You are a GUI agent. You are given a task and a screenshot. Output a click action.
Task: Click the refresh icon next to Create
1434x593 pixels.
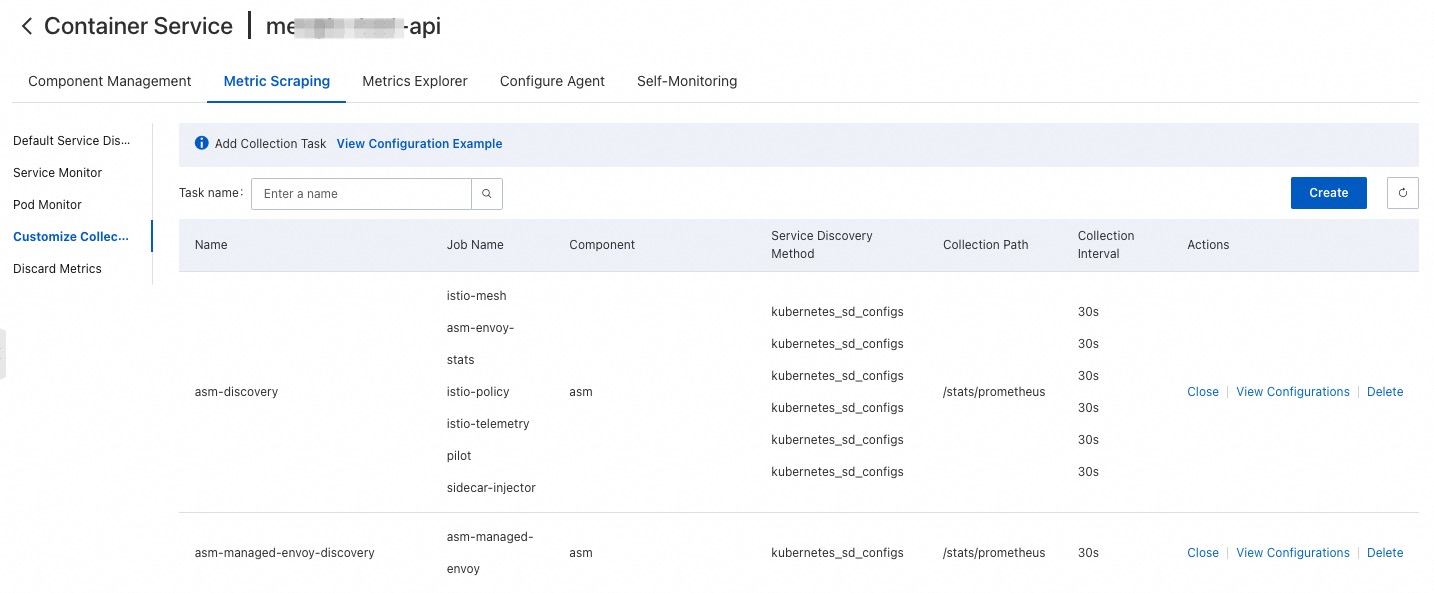1402,193
